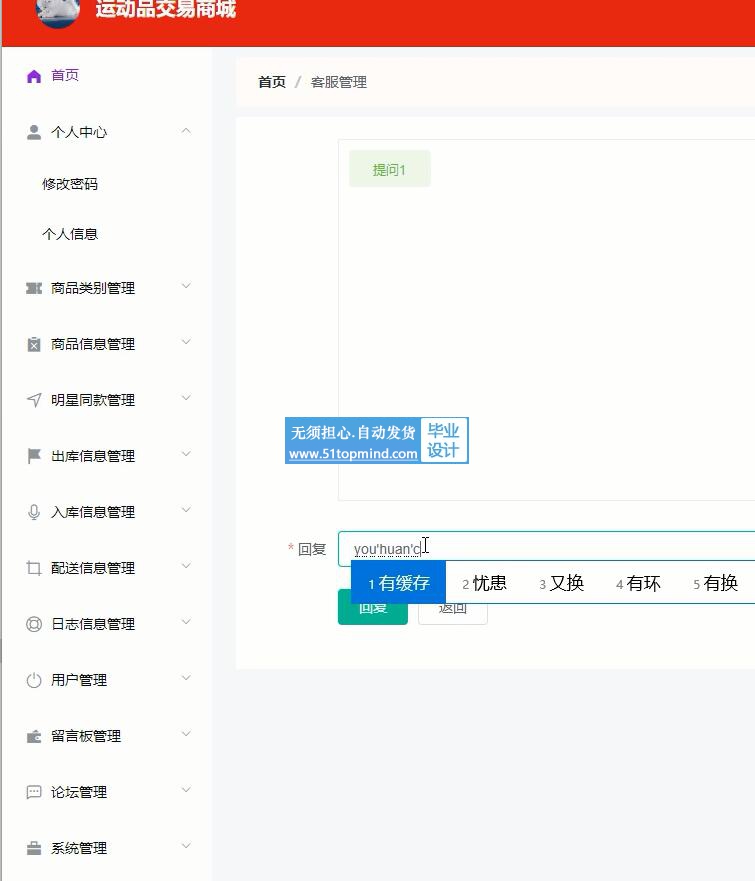
Task: Click the 提问1 message tag
Action: tap(389, 169)
